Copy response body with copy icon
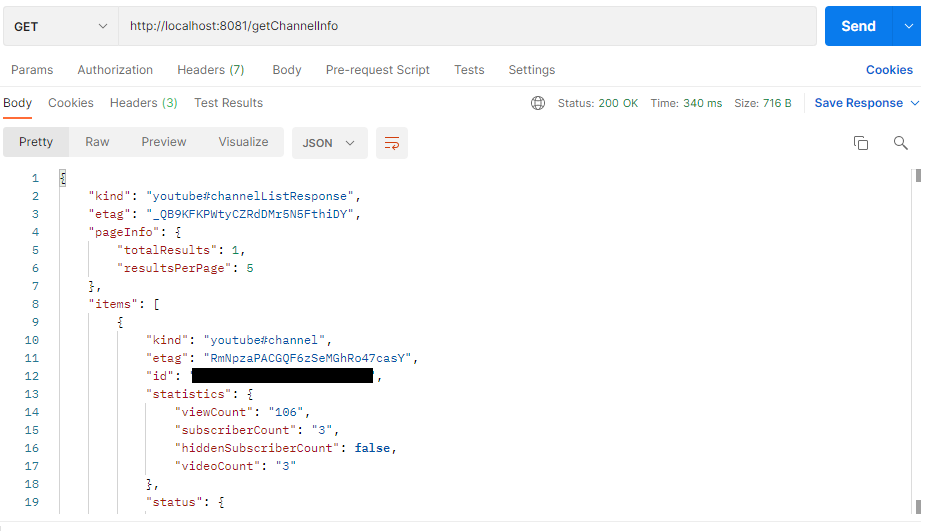The image size is (927, 531). click(860, 143)
